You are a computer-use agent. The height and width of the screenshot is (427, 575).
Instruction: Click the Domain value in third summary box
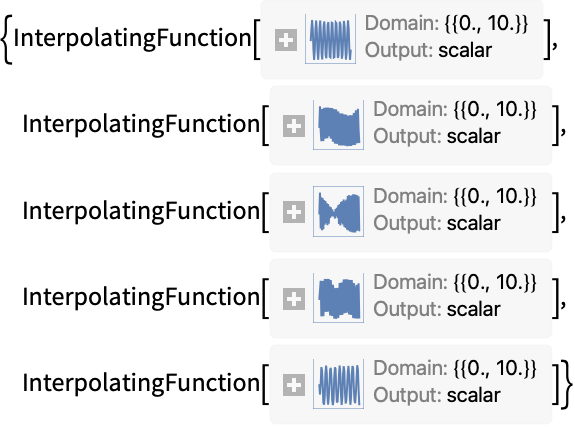[495, 197]
